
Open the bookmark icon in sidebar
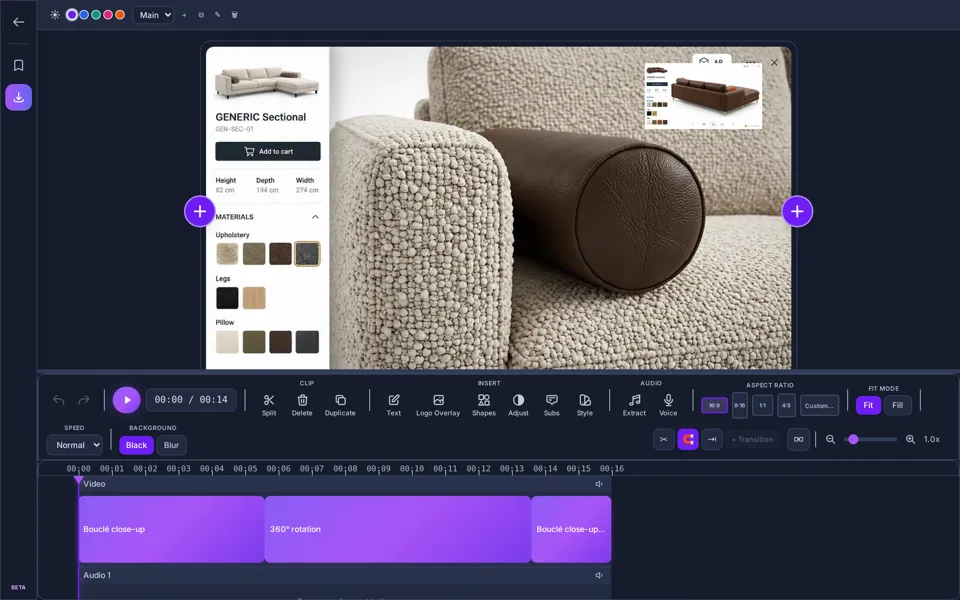[x=18, y=65]
